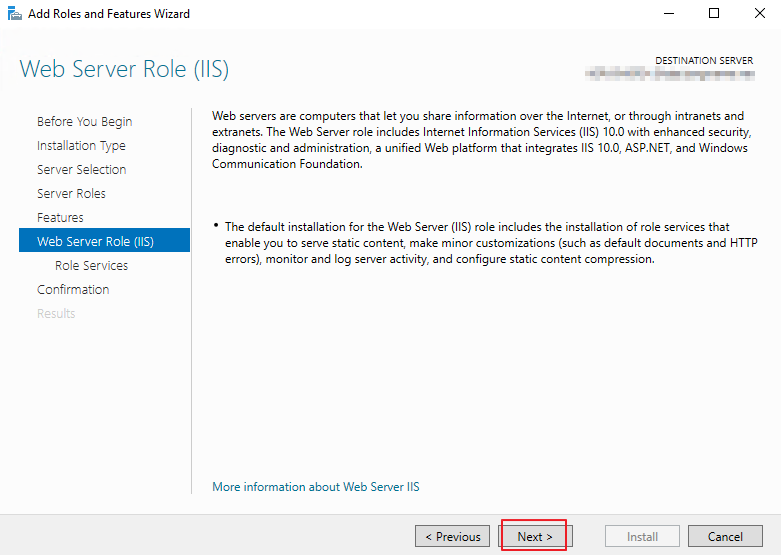The image size is (781, 555).
Task: Click the bullet text about default installation
Action: pyautogui.click(x=491, y=243)
